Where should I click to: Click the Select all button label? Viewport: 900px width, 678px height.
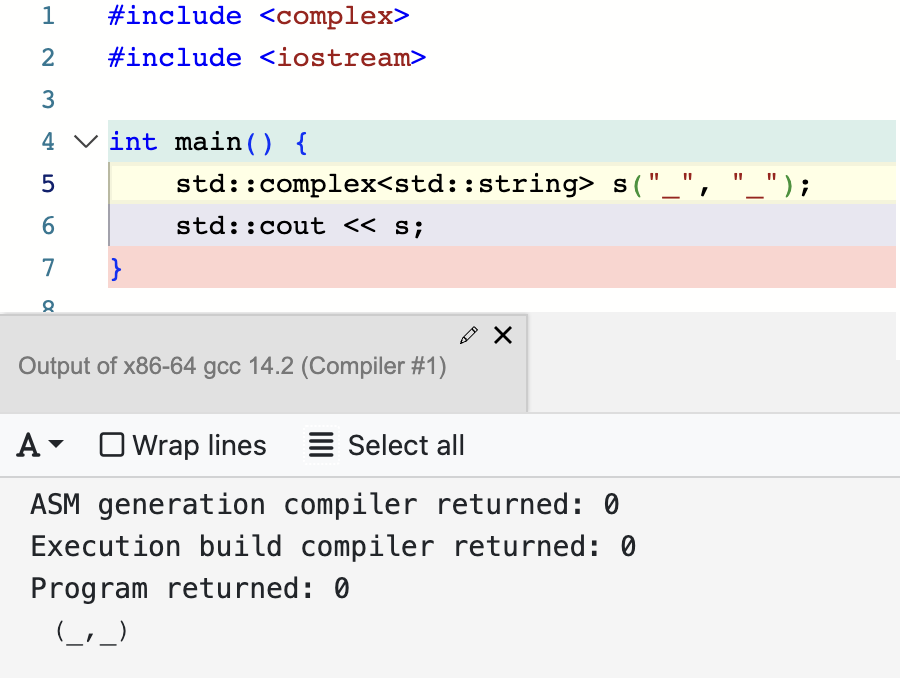tap(406, 445)
